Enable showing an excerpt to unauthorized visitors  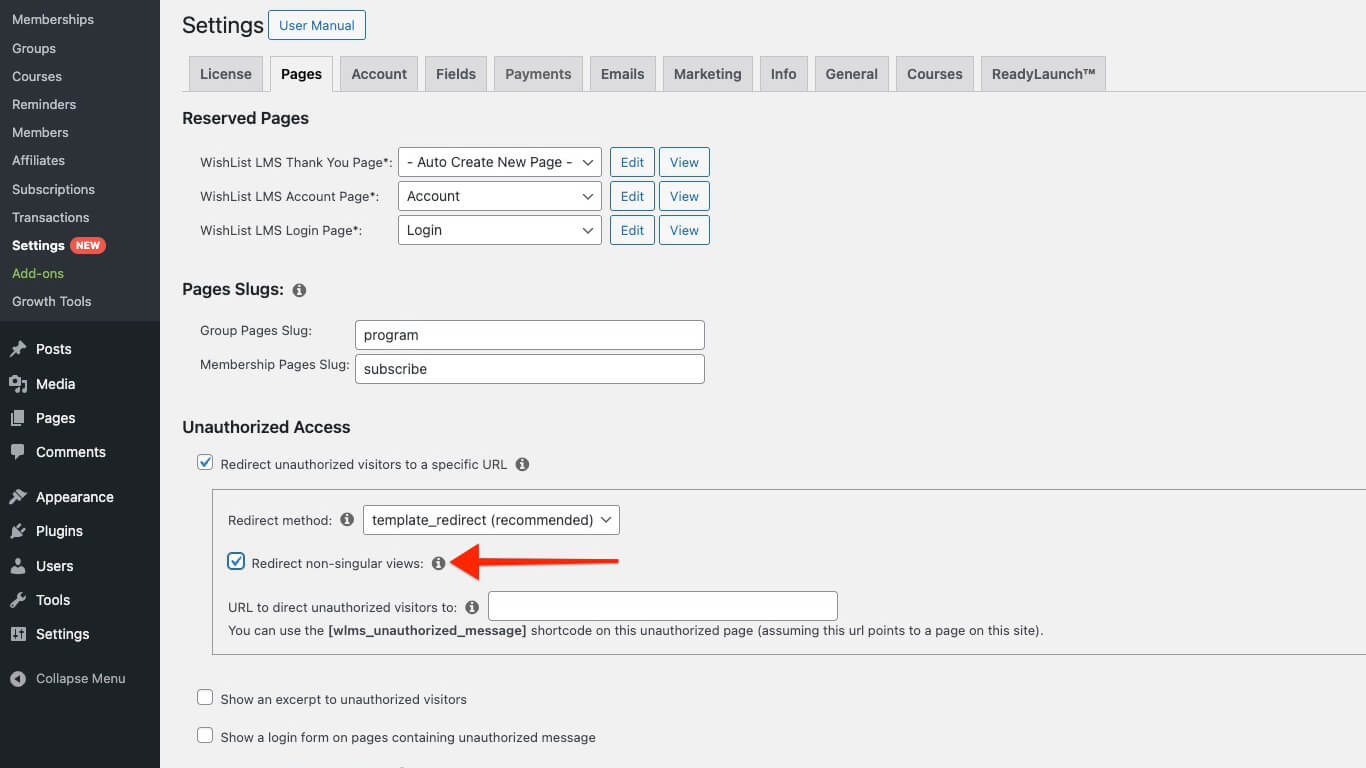(x=205, y=698)
